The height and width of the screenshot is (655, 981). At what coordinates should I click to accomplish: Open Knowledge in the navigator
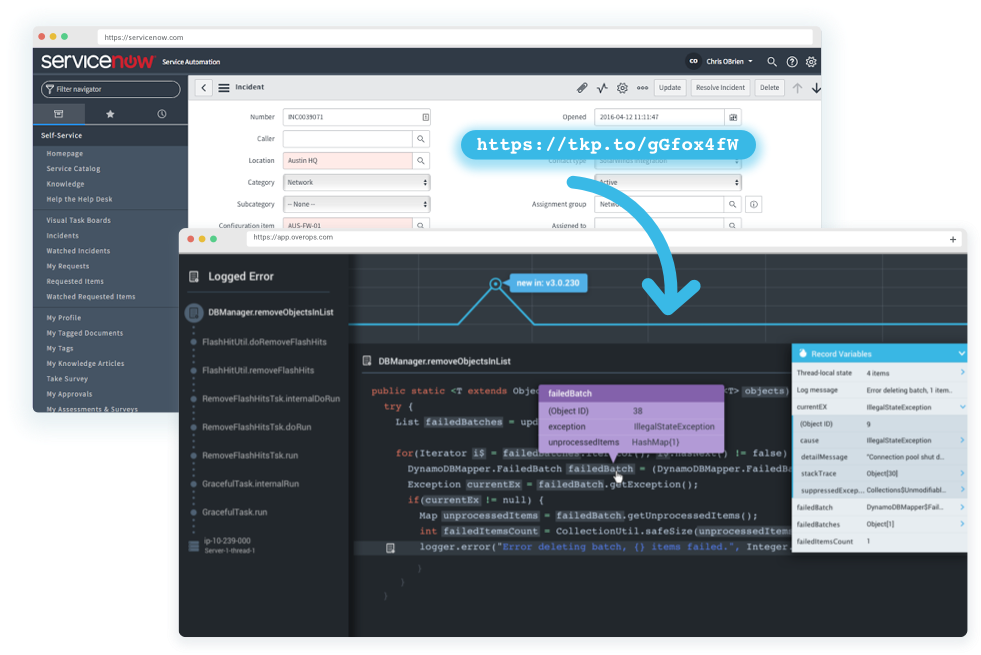pos(65,184)
